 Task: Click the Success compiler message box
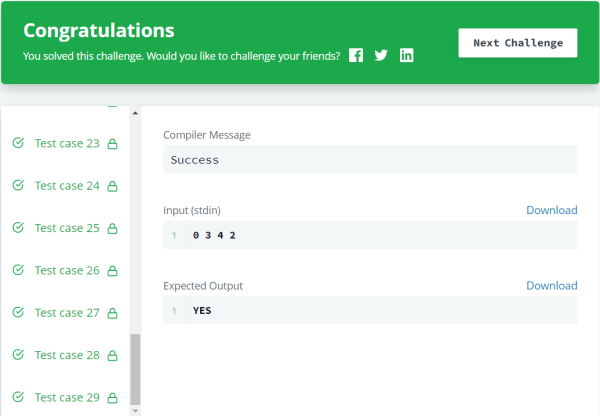370,160
